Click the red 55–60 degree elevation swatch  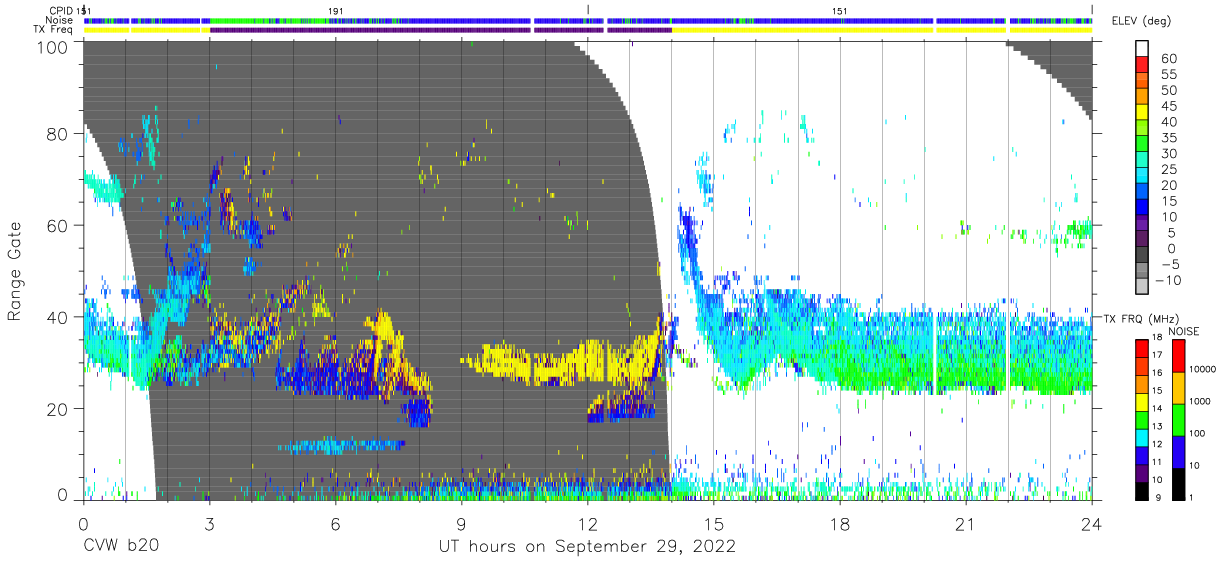(x=1142, y=65)
